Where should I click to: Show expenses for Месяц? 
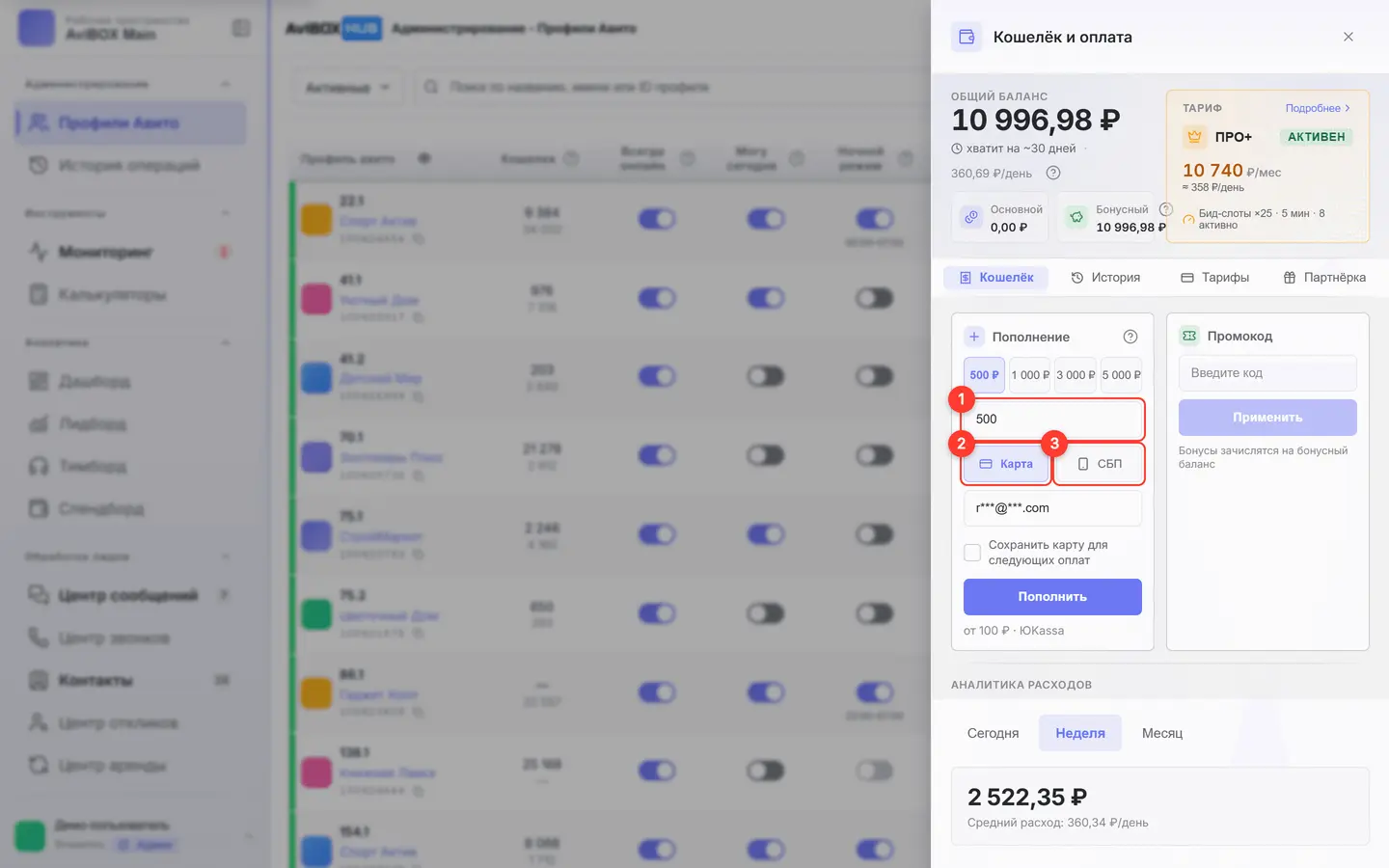click(x=1162, y=733)
